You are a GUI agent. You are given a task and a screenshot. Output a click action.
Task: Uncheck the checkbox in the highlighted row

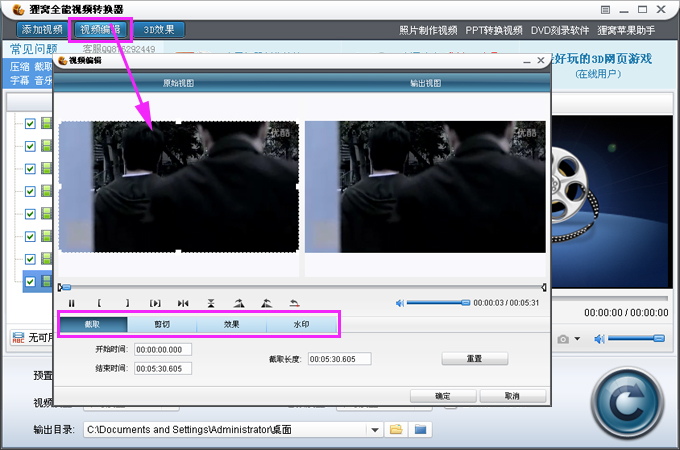tap(30, 281)
